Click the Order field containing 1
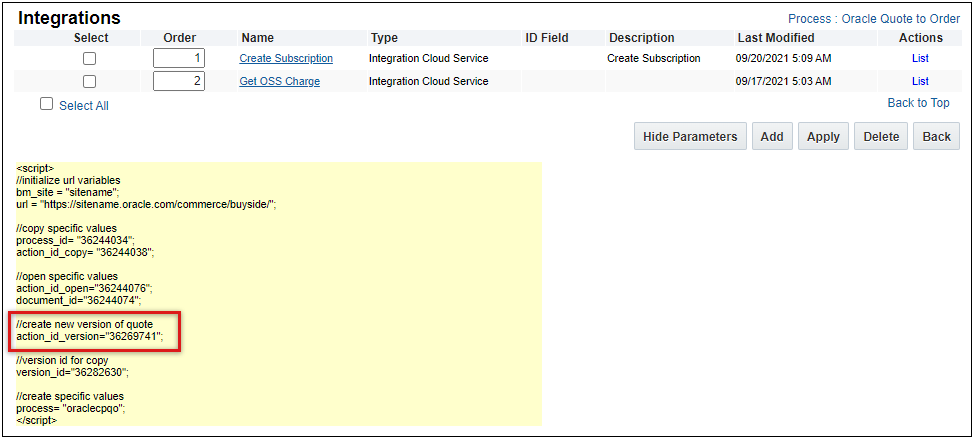974x439 pixels. click(x=179, y=59)
